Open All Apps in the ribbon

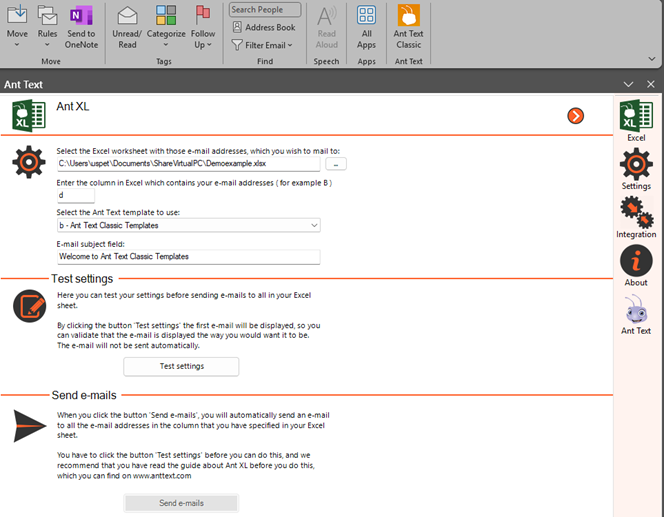pos(366,27)
